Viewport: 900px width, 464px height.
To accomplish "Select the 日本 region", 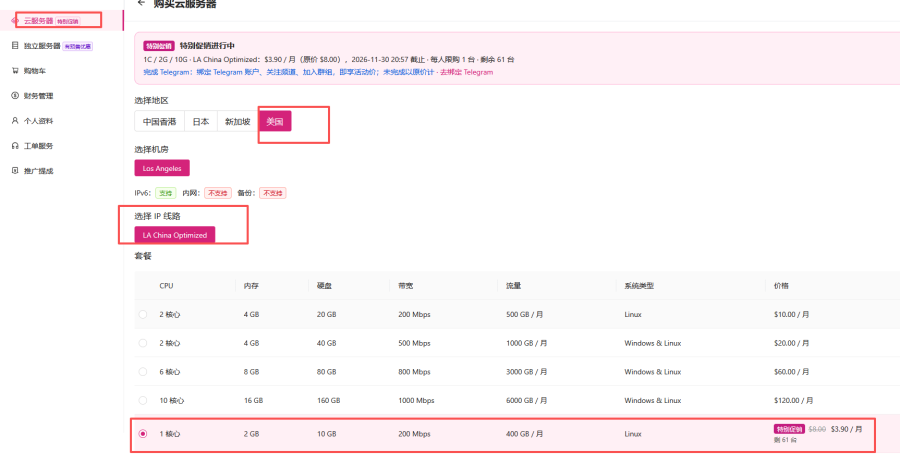I will pyautogui.click(x=201, y=122).
